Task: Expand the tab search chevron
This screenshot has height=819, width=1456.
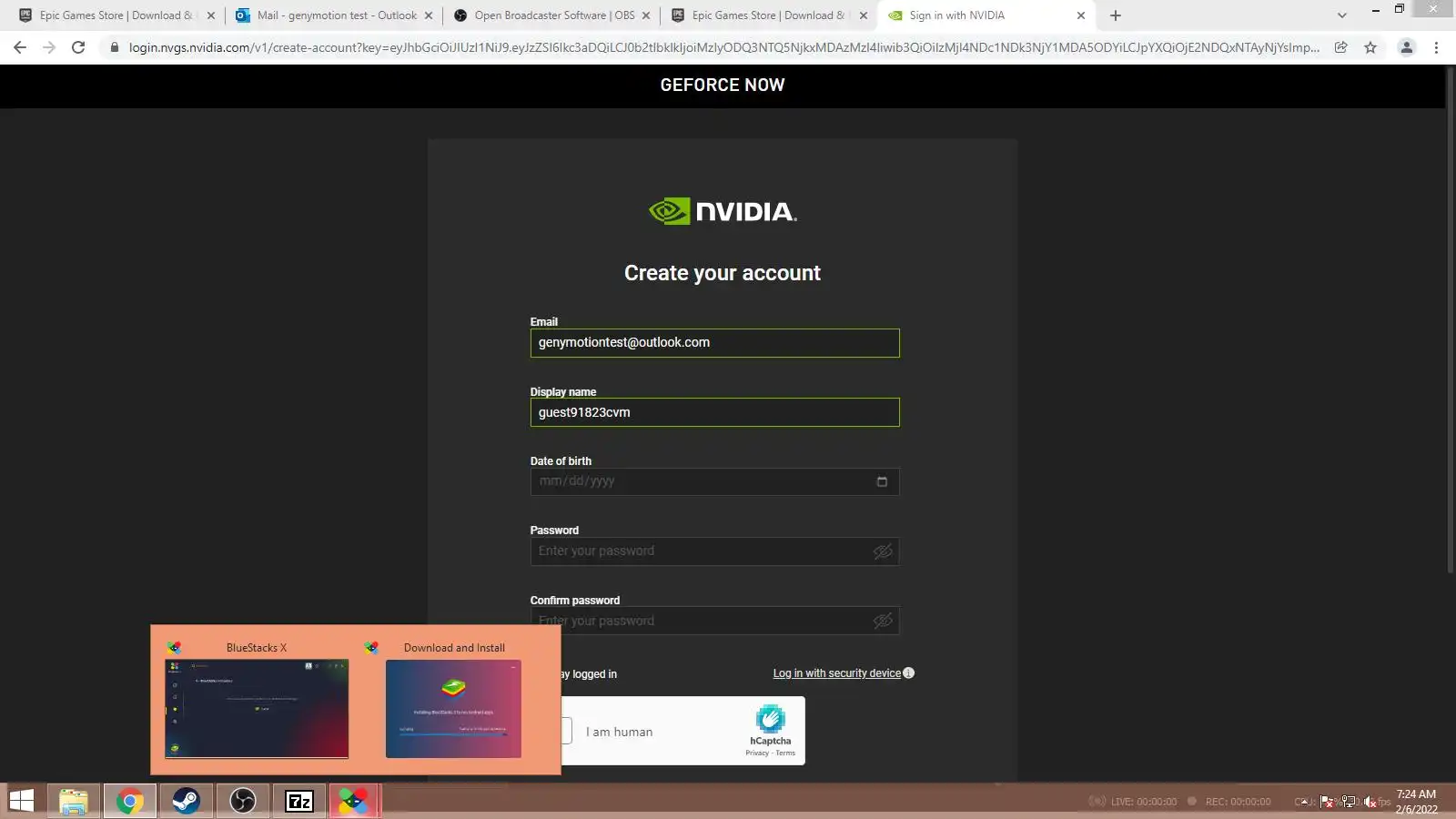Action: tap(1341, 15)
